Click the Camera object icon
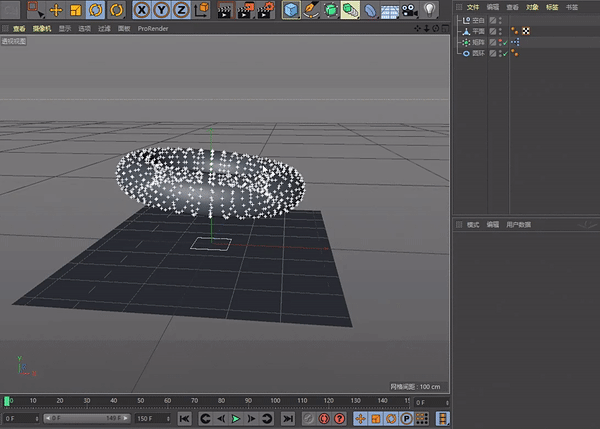 pyautogui.click(x=409, y=10)
